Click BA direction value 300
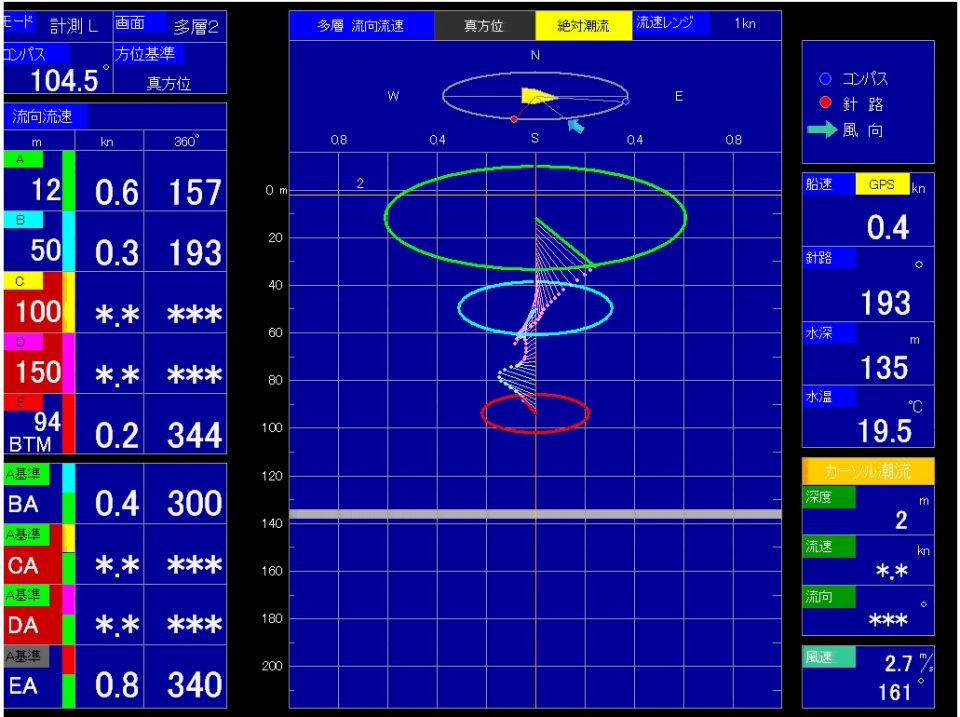The width and height of the screenshot is (960, 717). click(x=195, y=503)
